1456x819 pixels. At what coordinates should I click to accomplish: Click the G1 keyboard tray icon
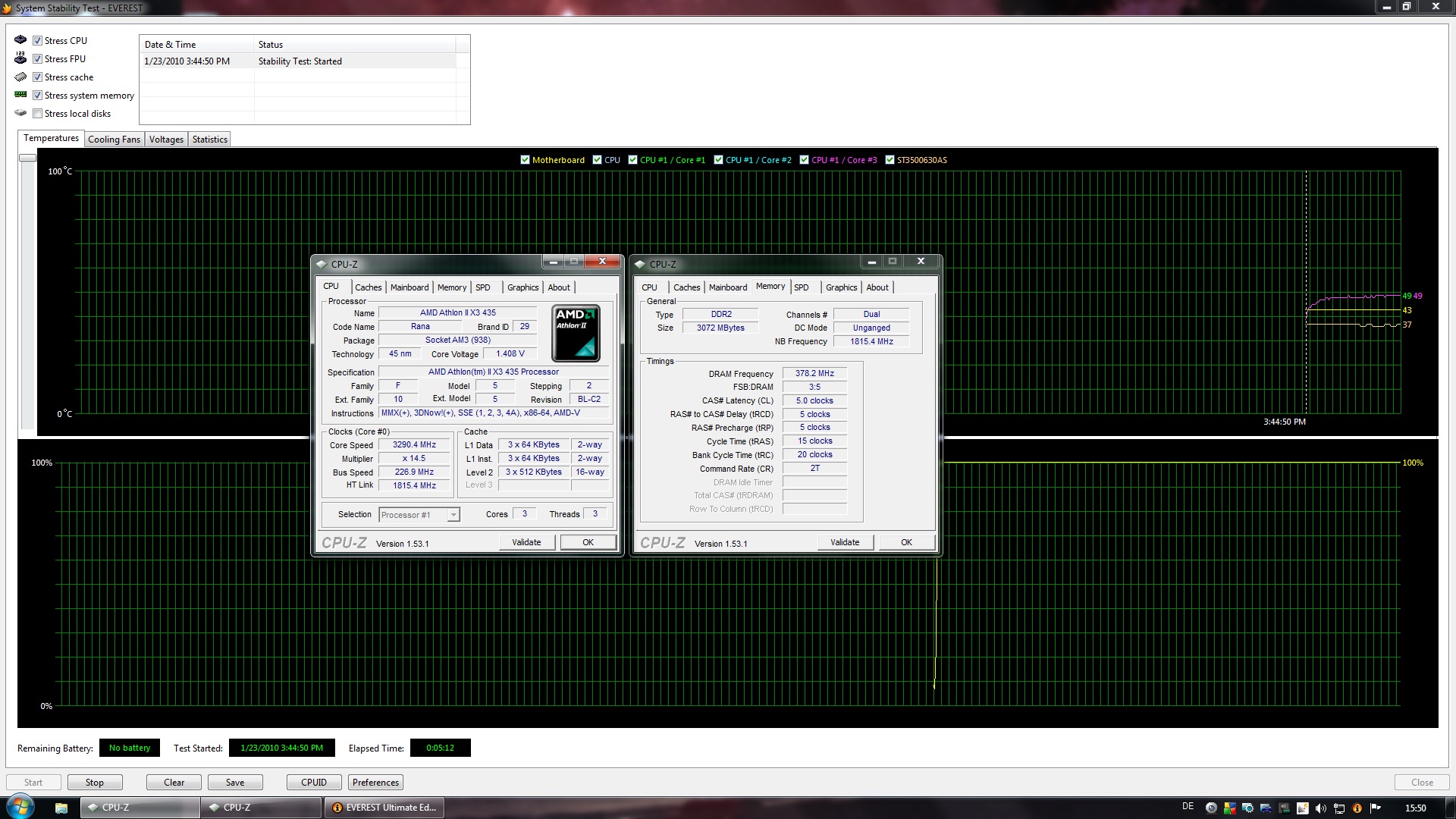coord(1284,808)
